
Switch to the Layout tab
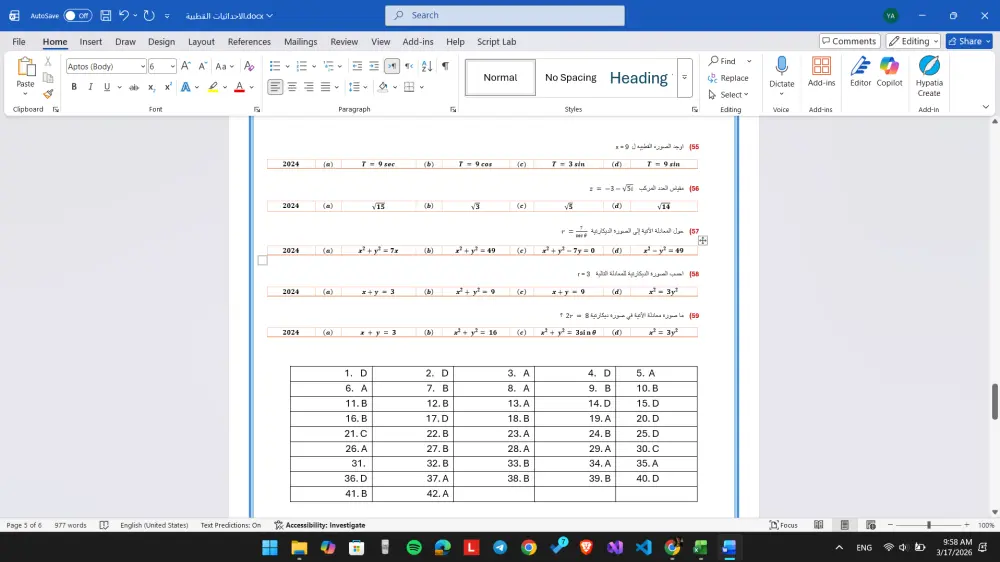coord(201,41)
